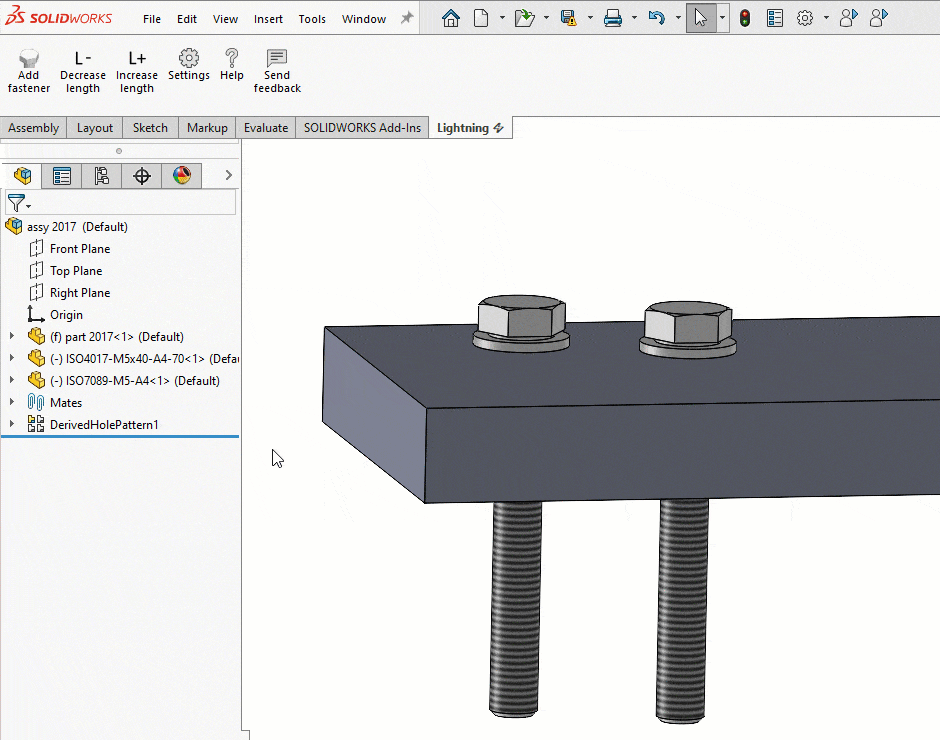This screenshot has height=740, width=940.
Task: Pin the menu bar with pushpin
Action: click(406, 18)
